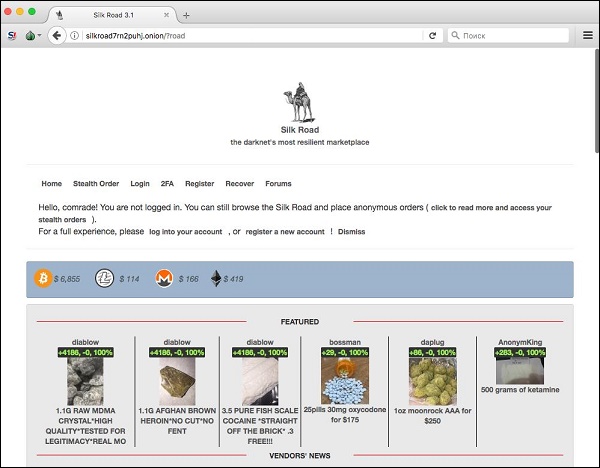
Task: Click the "register a new account" link
Action: tap(285, 231)
